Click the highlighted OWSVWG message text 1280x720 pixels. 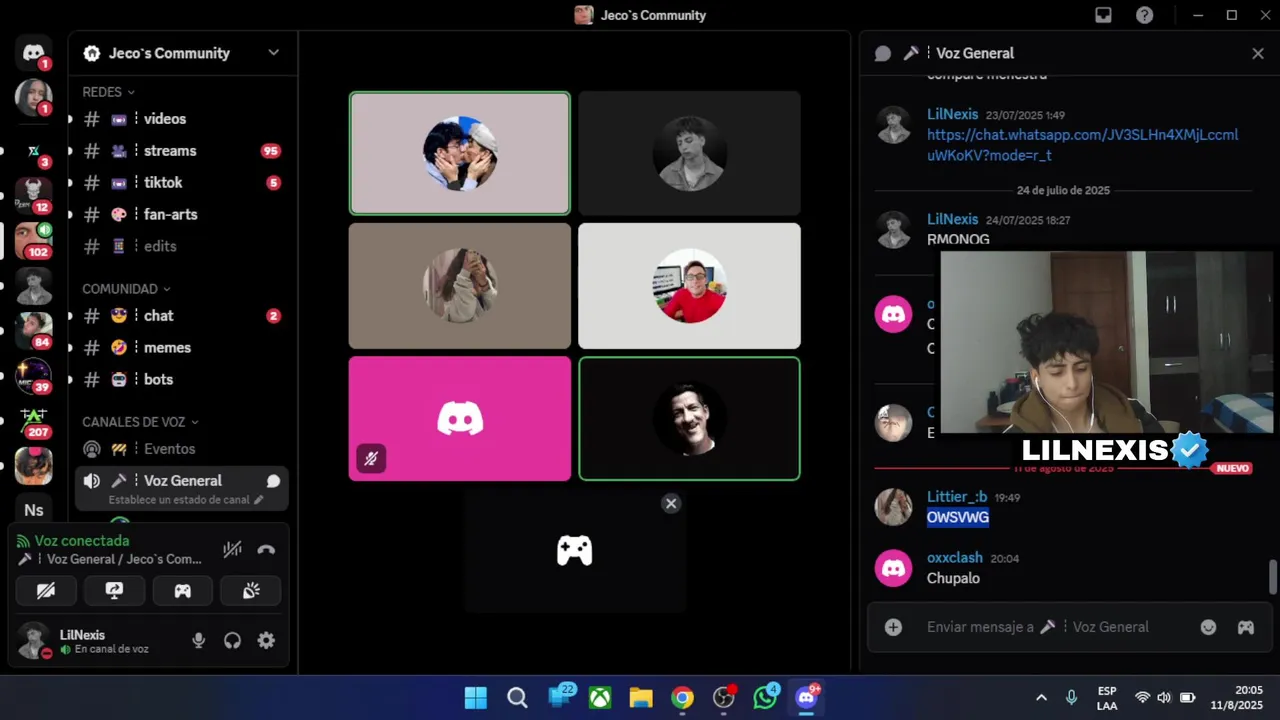pos(958,517)
